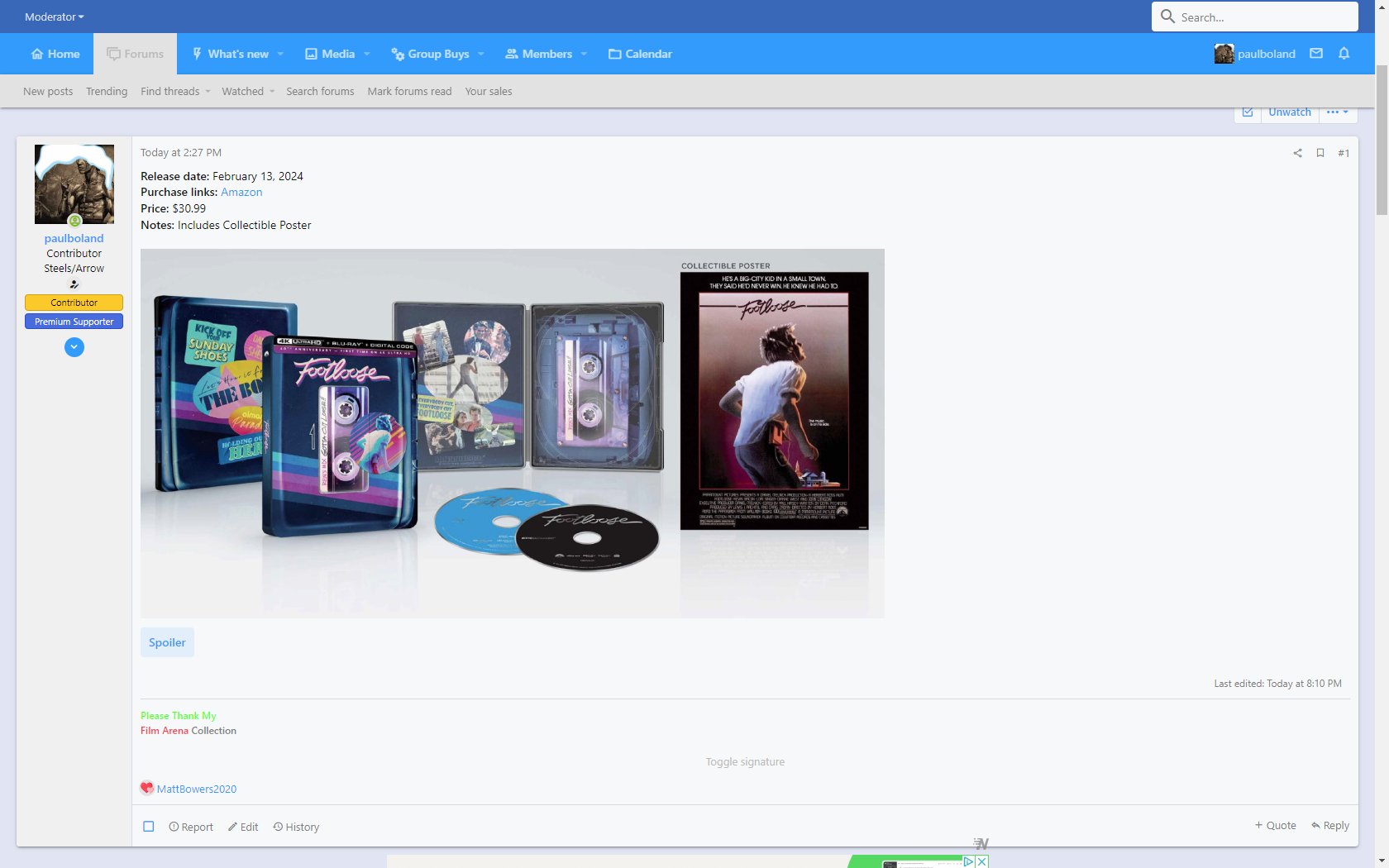Open the paulboland username link under avatar
The width and height of the screenshot is (1389, 868).
coord(74,238)
